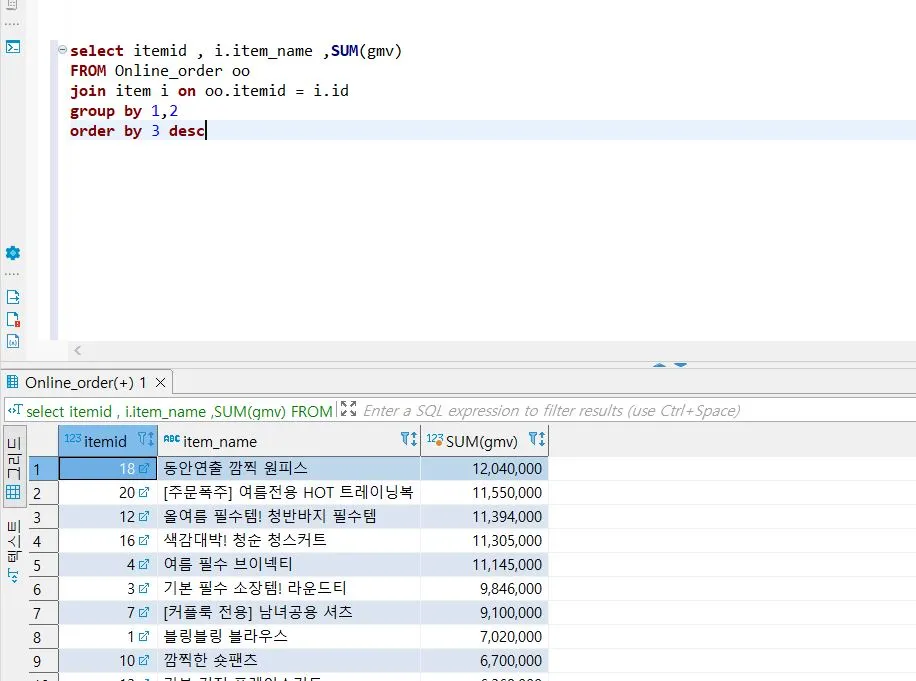
Task: Click the file icon with red badge
Action: pos(13,319)
